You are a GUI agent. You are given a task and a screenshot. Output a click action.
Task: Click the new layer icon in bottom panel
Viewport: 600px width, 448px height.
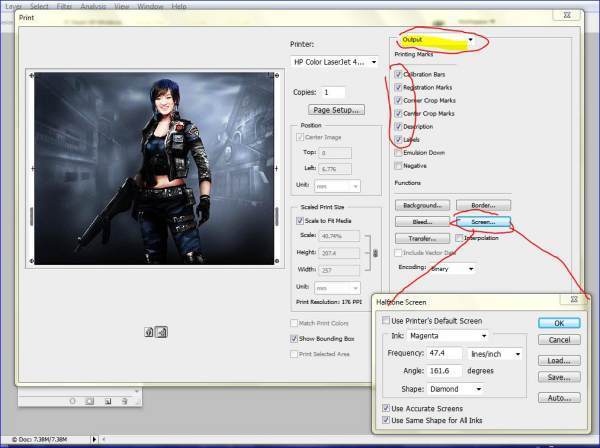(107, 402)
